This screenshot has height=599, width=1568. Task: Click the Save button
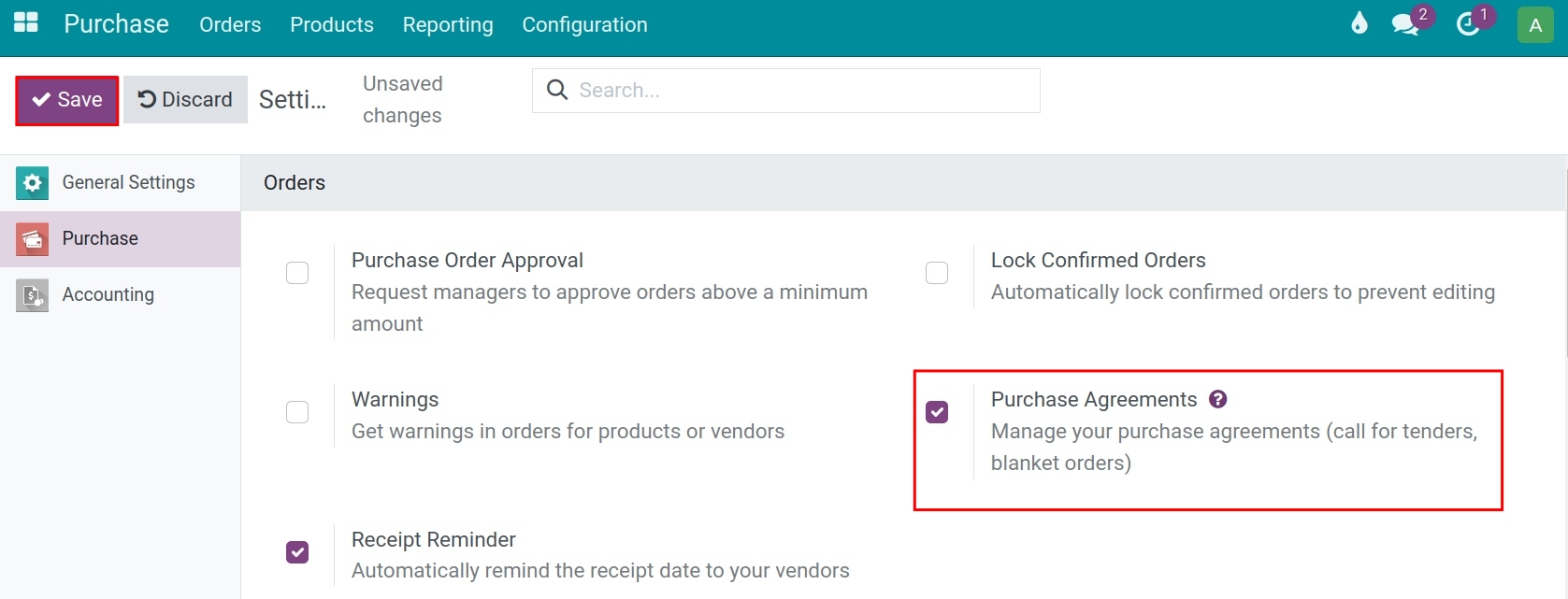[x=67, y=100]
